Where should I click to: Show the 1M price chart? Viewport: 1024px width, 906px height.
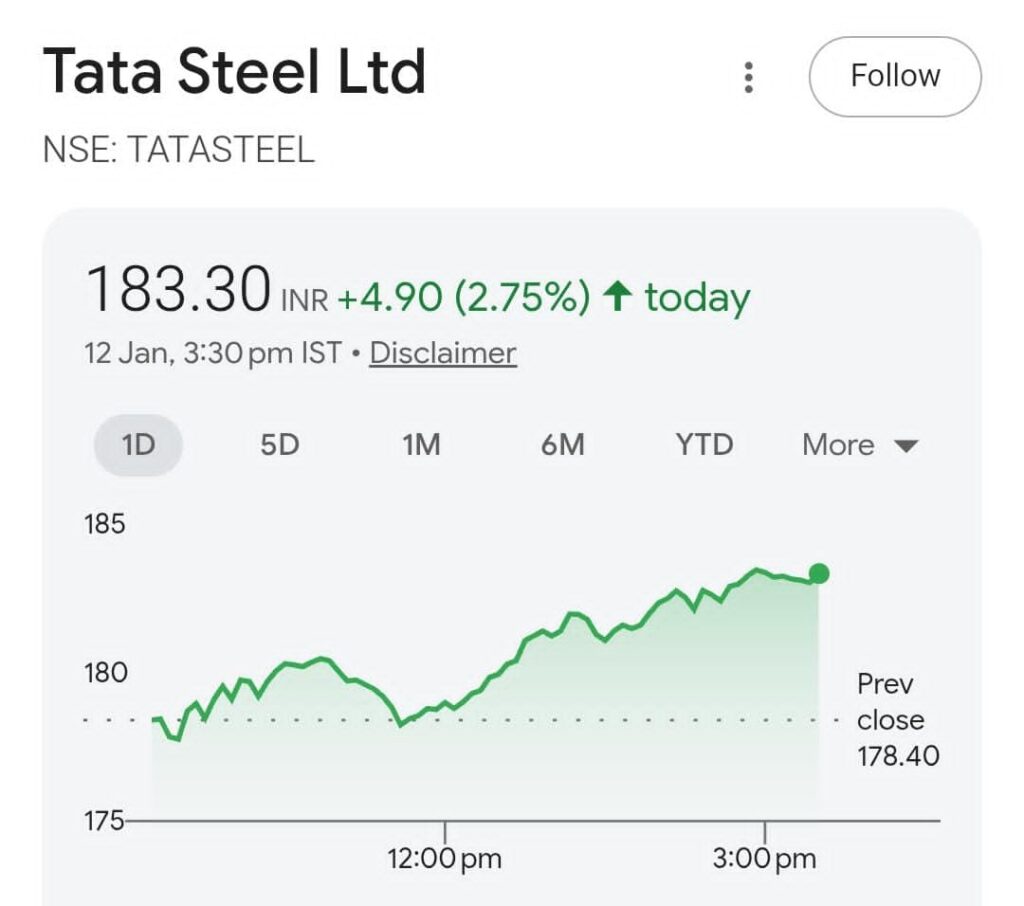[x=421, y=445]
